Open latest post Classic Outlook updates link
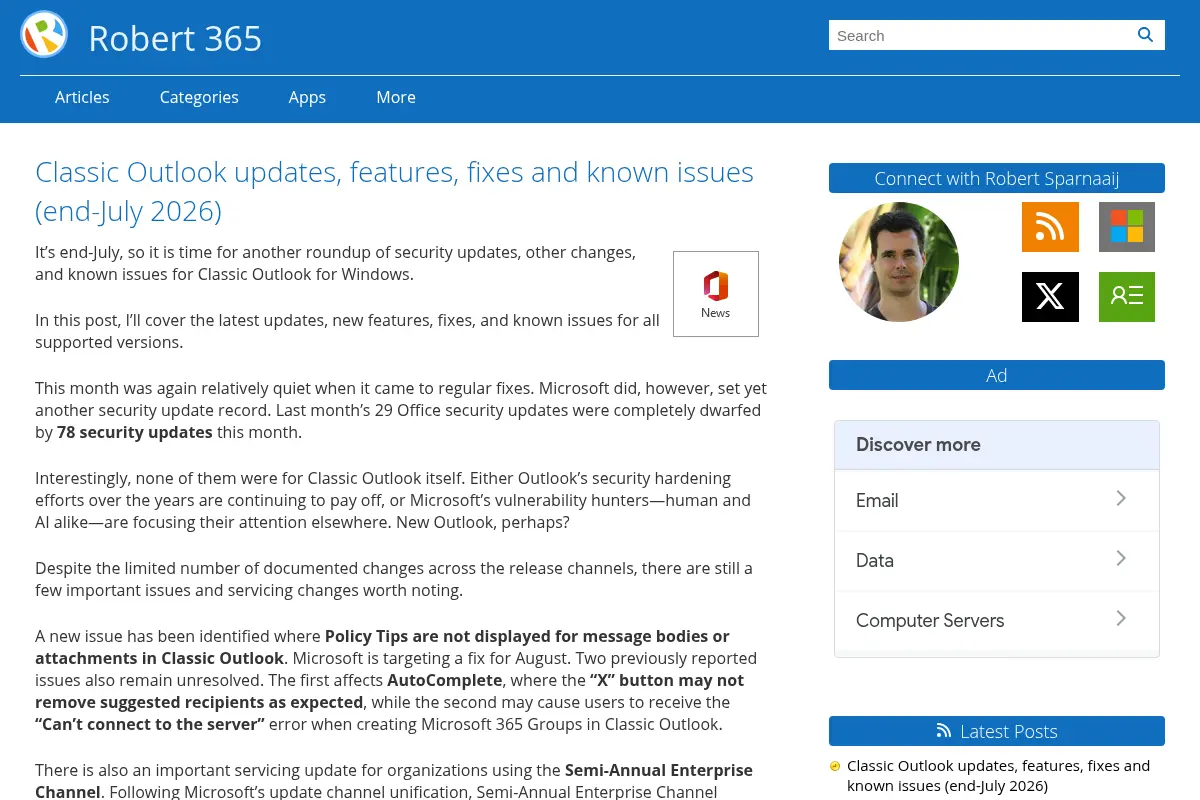 998,776
